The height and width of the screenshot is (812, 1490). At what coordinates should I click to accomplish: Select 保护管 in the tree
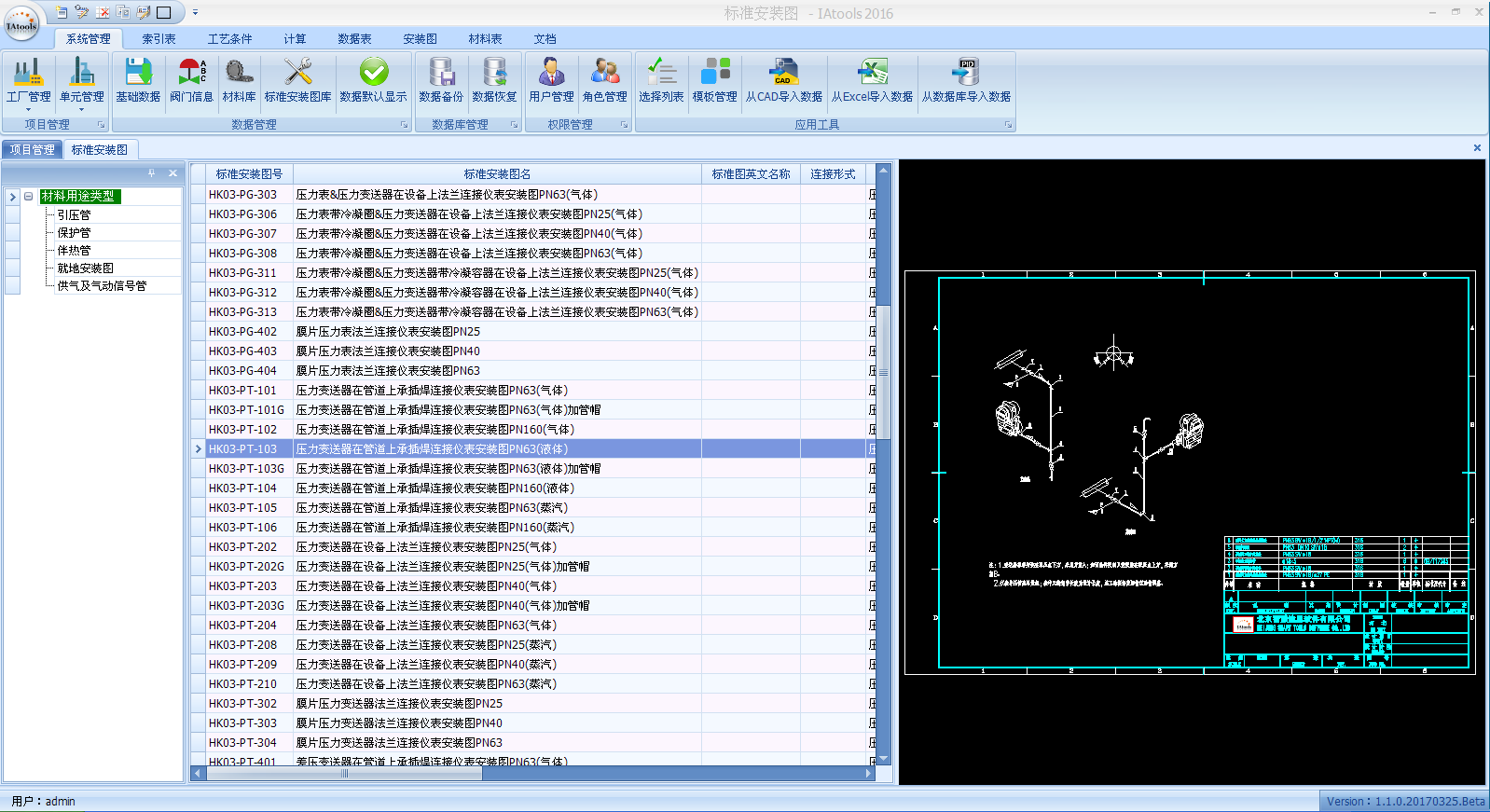(x=75, y=233)
